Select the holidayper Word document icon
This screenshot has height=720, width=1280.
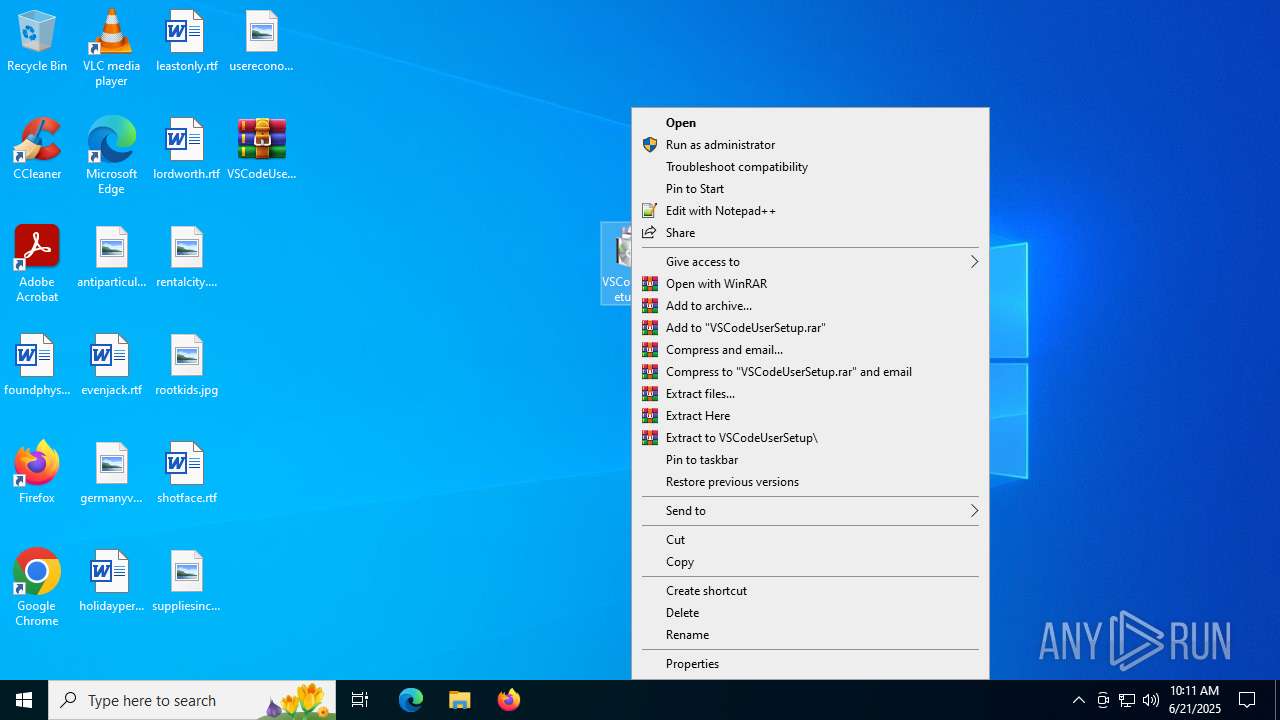111,582
